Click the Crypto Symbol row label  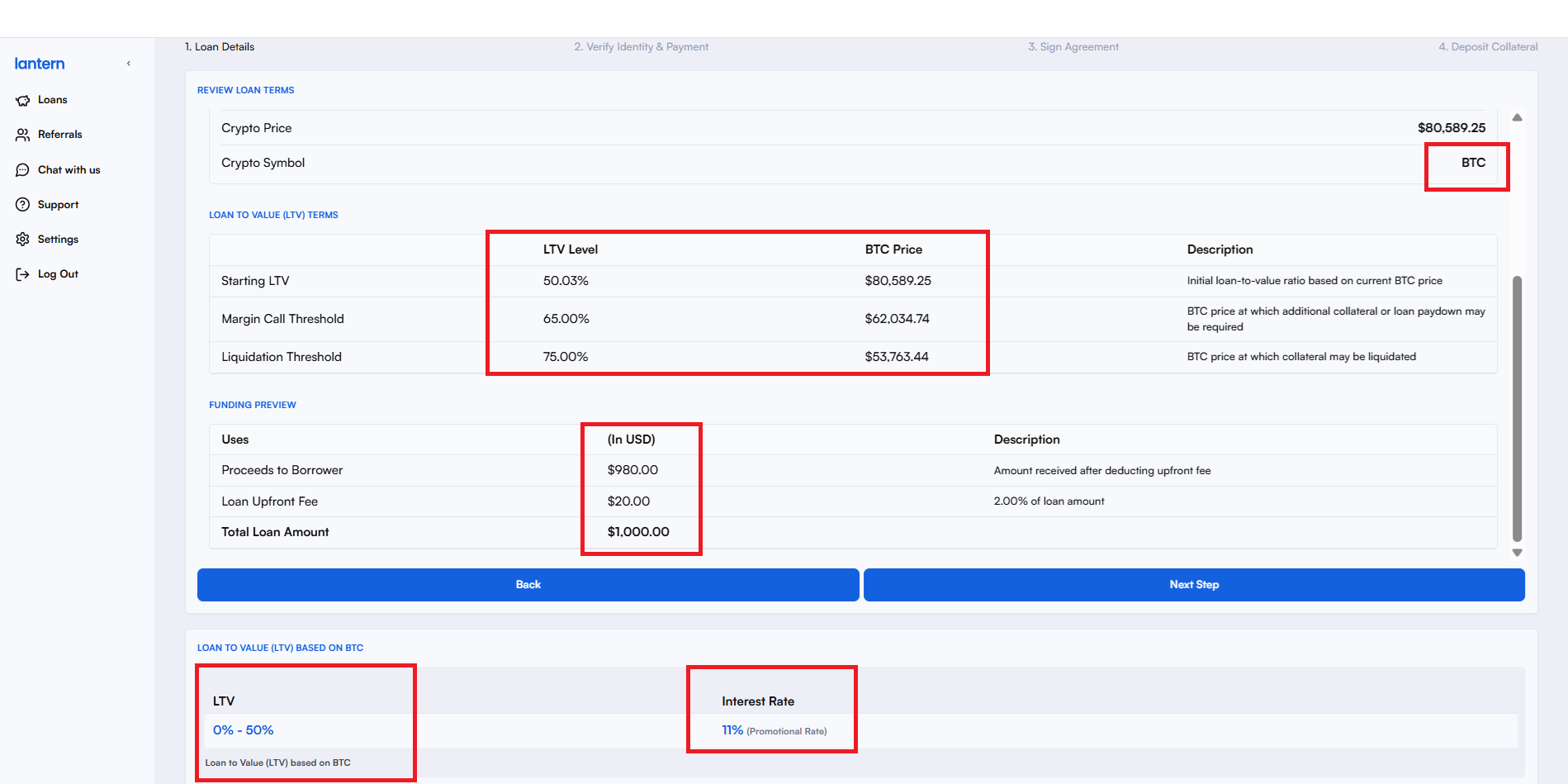pyautogui.click(x=263, y=163)
